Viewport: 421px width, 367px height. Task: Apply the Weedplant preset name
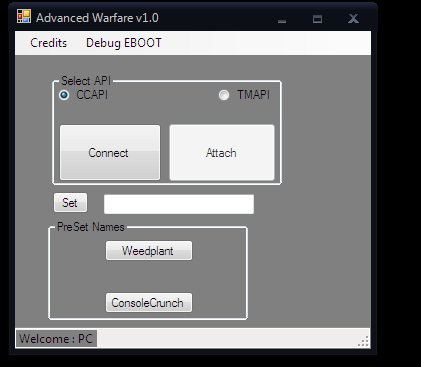[149, 251]
